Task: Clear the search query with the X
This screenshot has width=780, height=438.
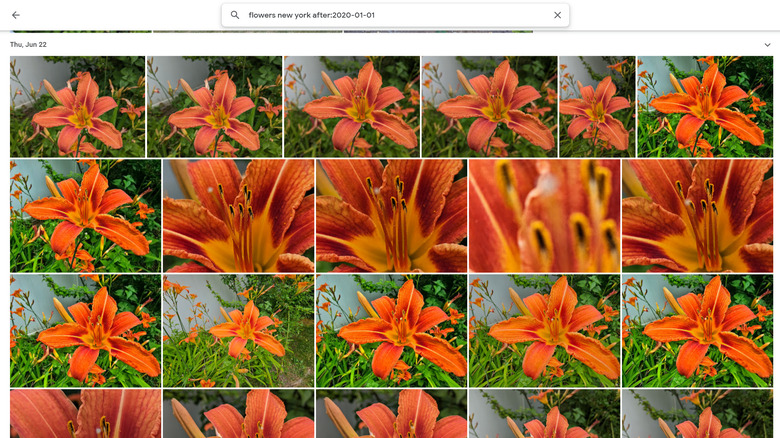Action: (x=557, y=15)
